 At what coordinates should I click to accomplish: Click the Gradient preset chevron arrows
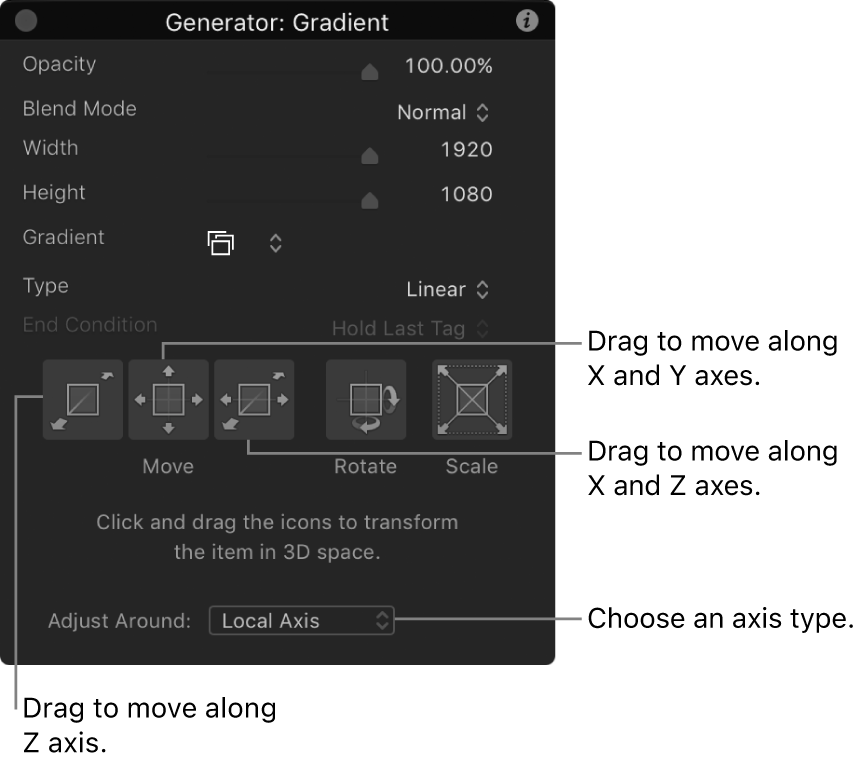pos(276,242)
